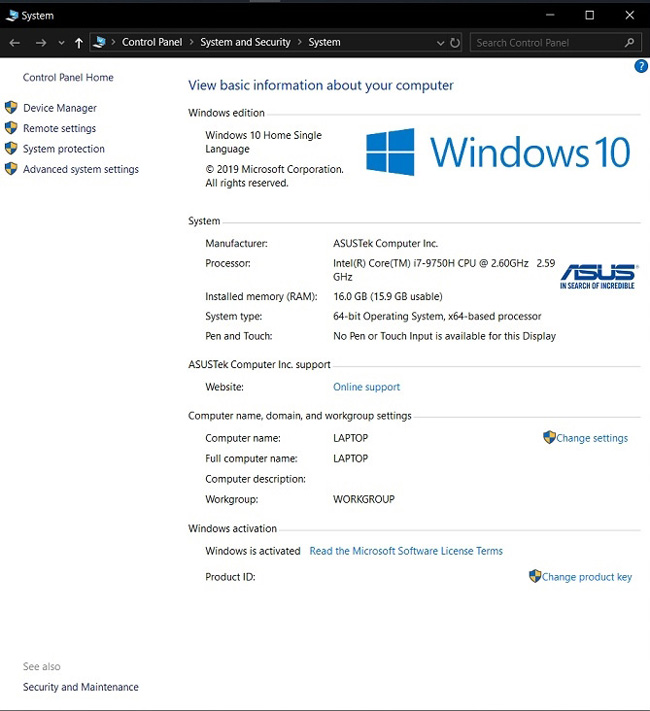
Task: Click 'No Pen or Touch Input' text
Action: 382,336
